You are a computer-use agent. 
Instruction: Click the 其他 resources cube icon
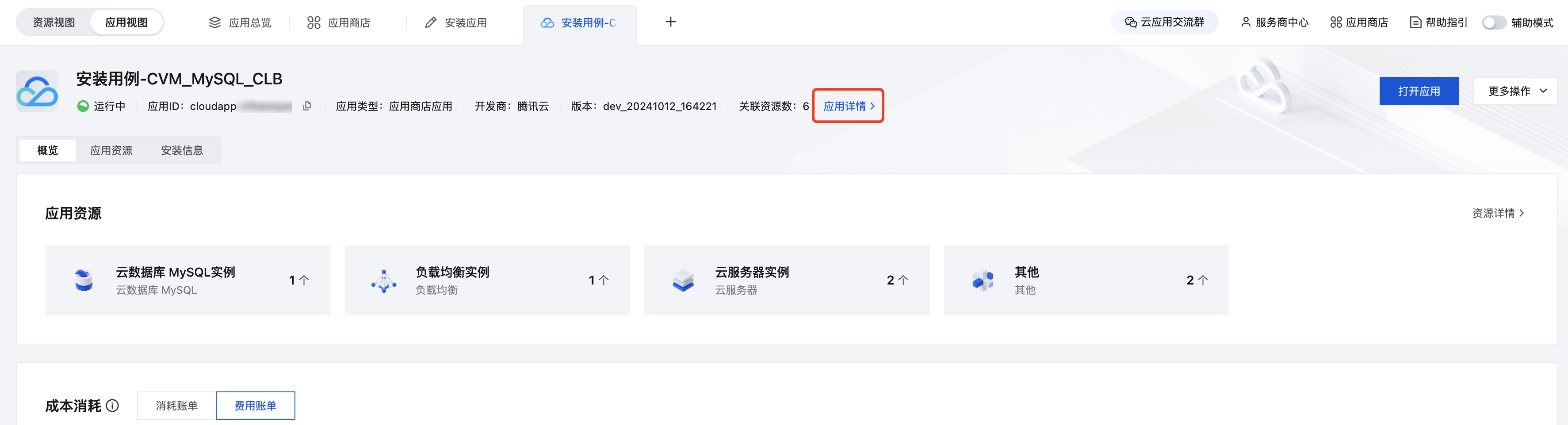(983, 280)
